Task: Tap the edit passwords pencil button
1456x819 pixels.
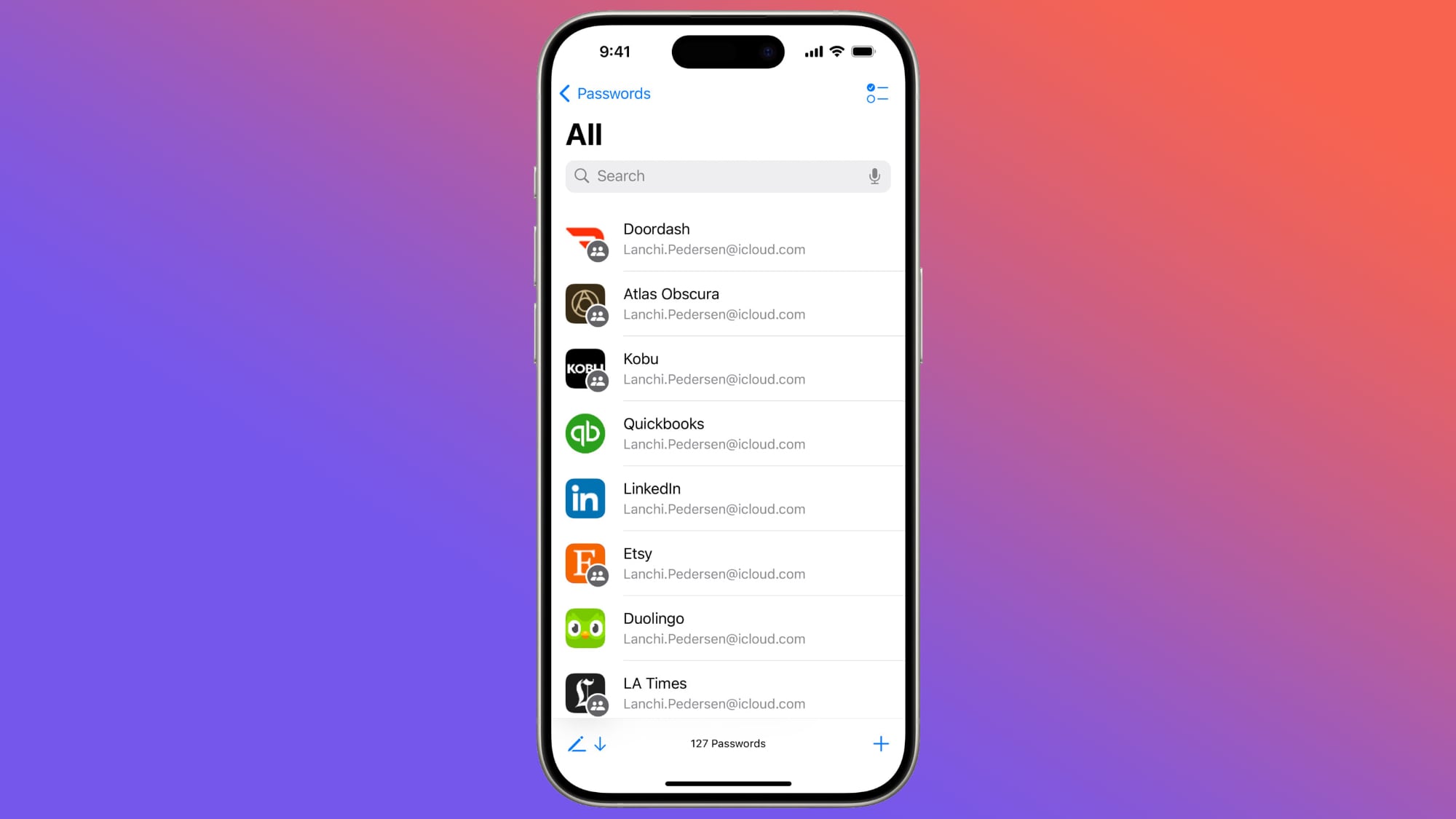Action: click(578, 743)
